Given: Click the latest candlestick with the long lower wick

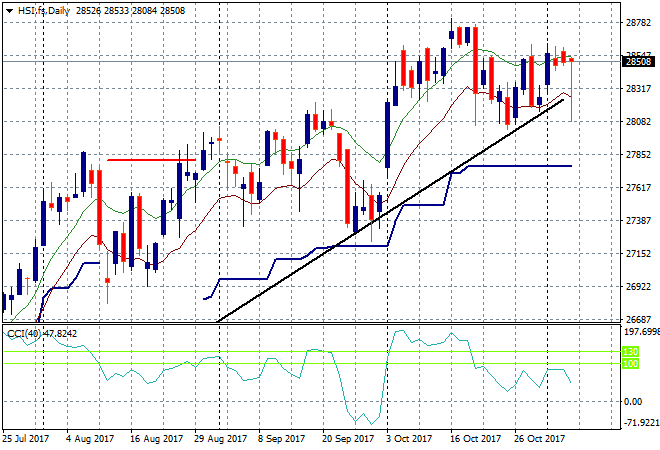Looking at the screenshot, I should pos(572,91).
